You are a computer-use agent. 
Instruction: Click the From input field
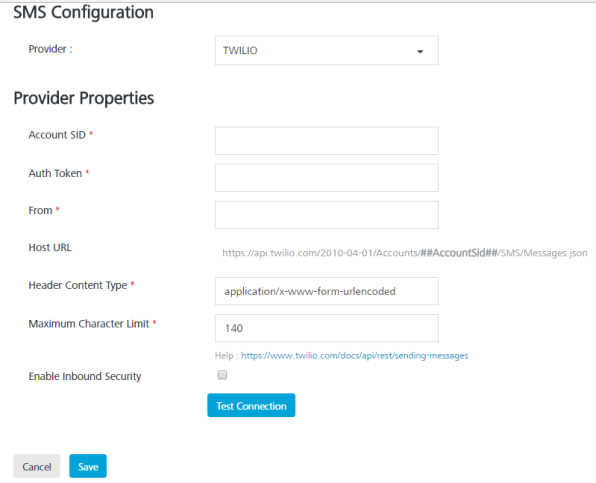coord(327,215)
